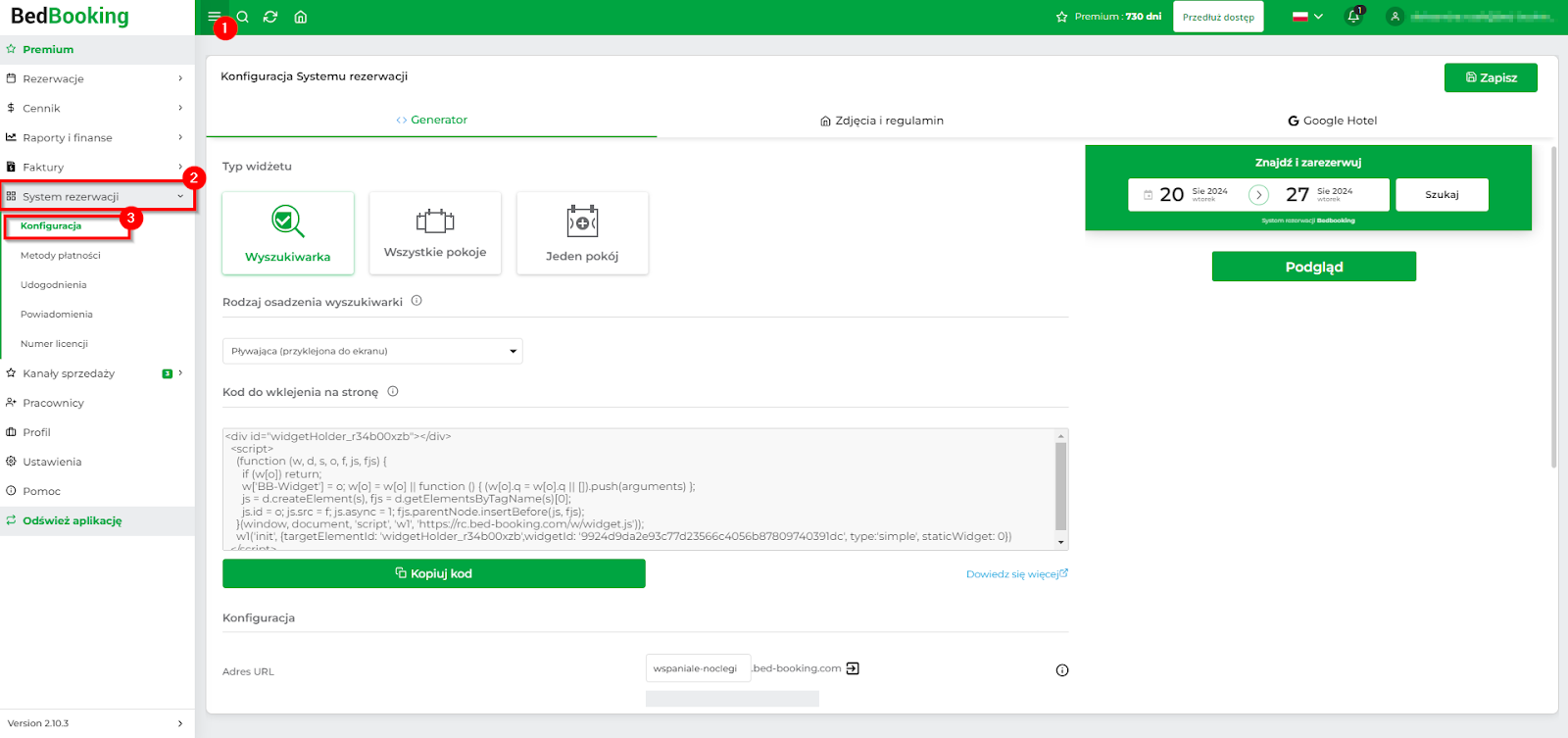Expand Version 2.10.3 footer row
The width and height of the screenshot is (1568, 738).
[97, 723]
